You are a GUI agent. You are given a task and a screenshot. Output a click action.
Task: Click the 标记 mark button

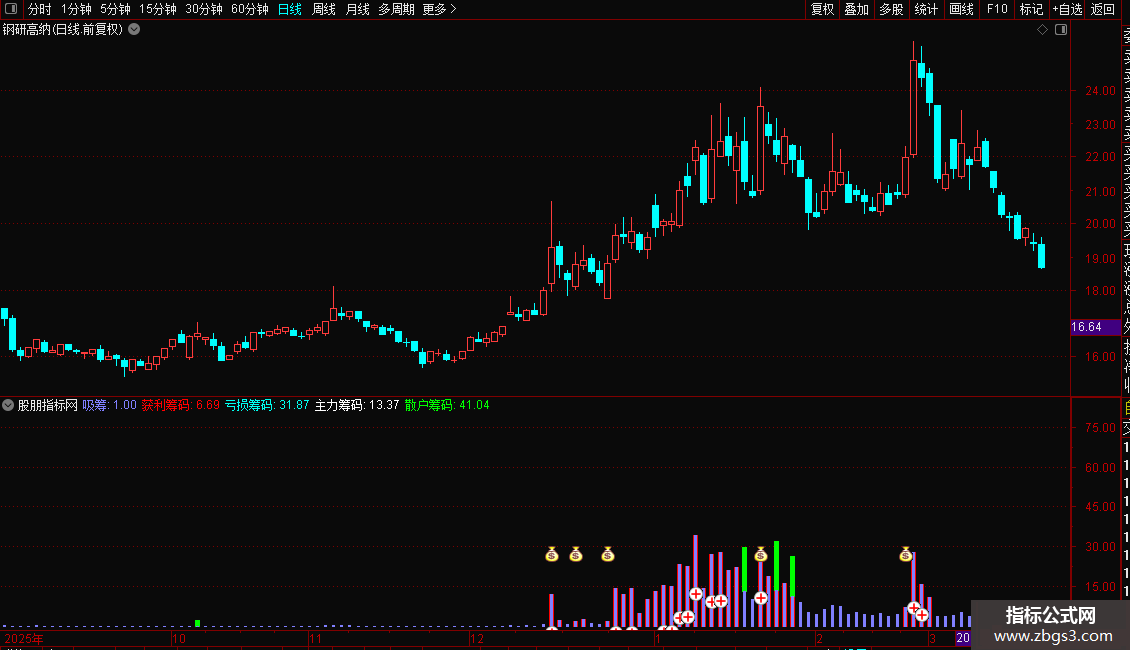(x=1031, y=9)
